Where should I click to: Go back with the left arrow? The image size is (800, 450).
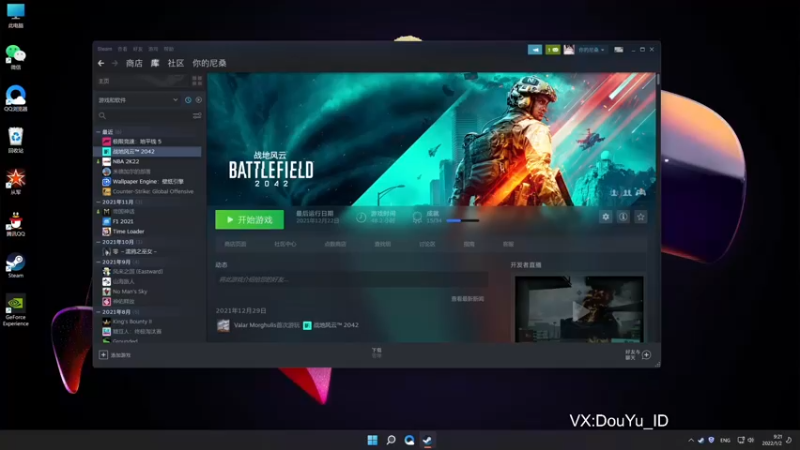click(x=101, y=63)
